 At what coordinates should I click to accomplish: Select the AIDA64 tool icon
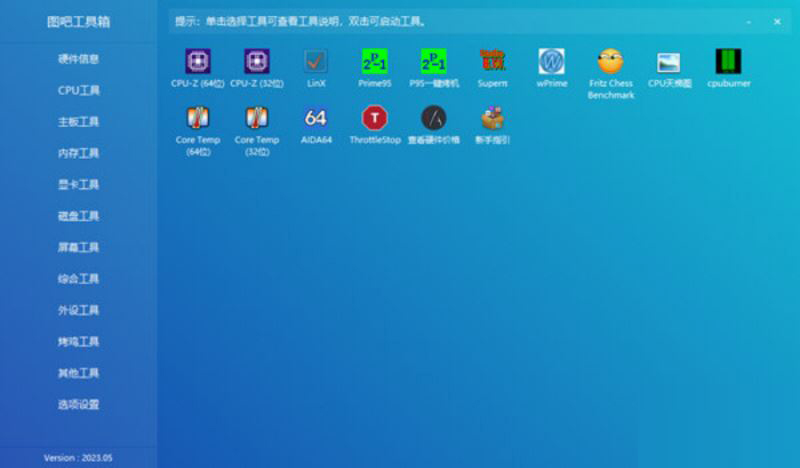click(x=315, y=118)
